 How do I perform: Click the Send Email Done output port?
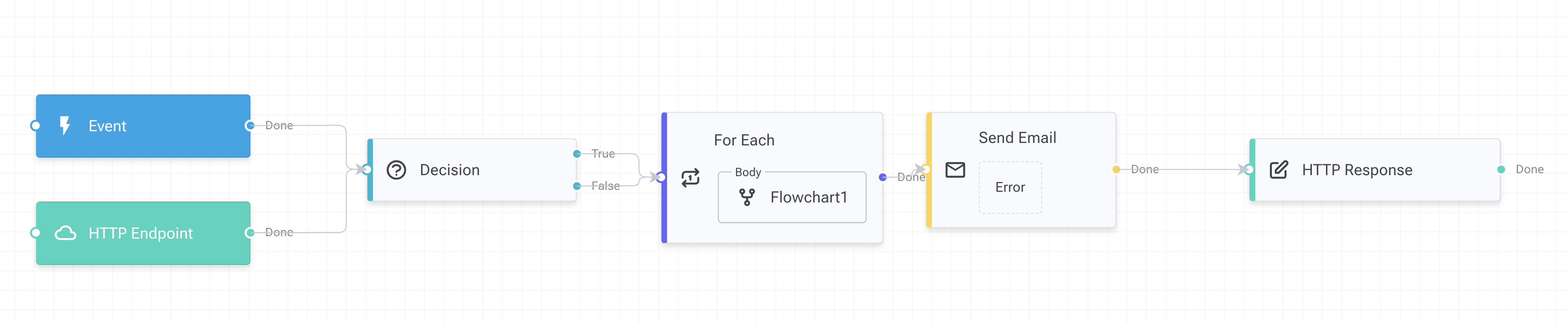1116,169
